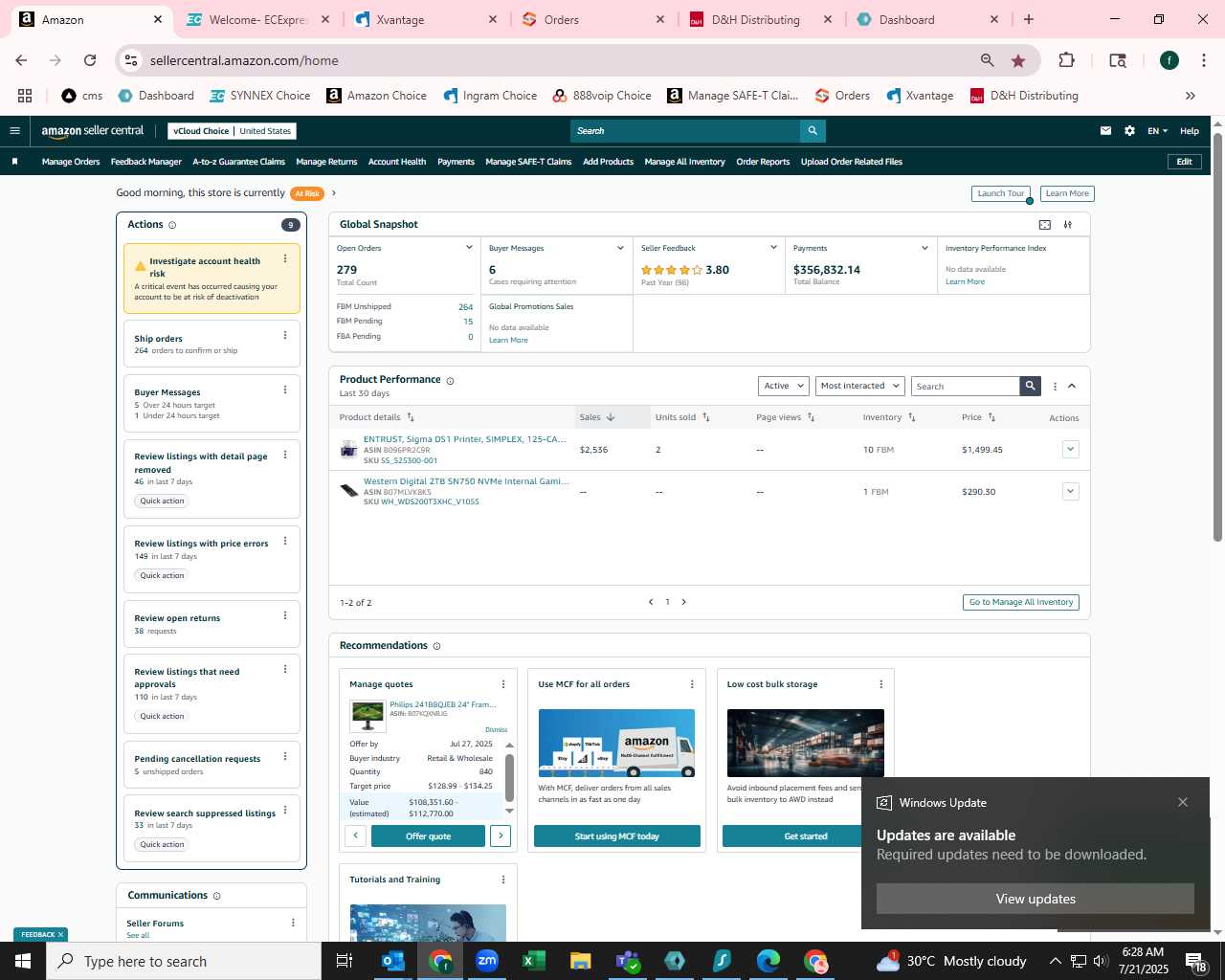Viewport: 1225px width, 980px height.
Task: Open Product Performance more options menu
Action: click(x=1055, y=387)
